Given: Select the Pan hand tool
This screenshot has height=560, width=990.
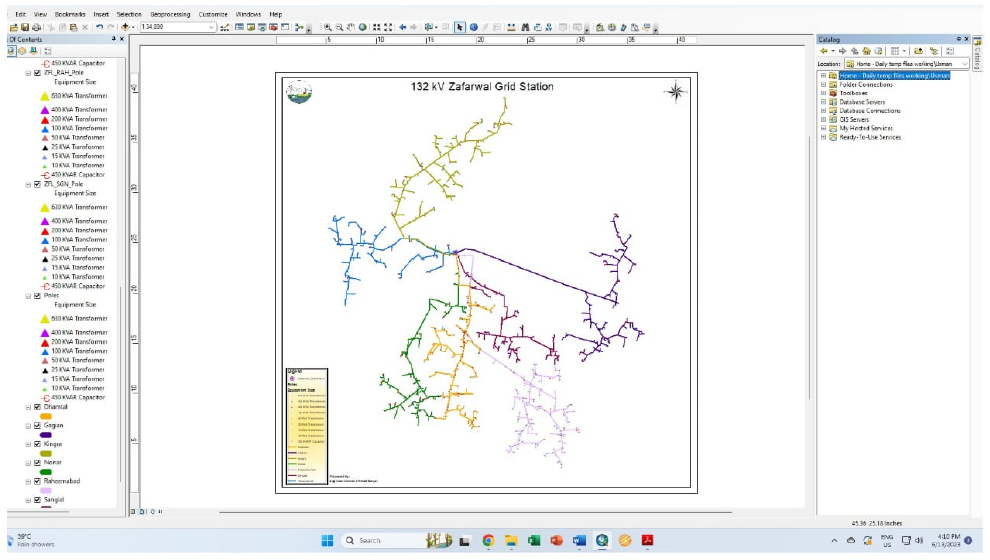Looking at the screenshot, I should point(350,27).
